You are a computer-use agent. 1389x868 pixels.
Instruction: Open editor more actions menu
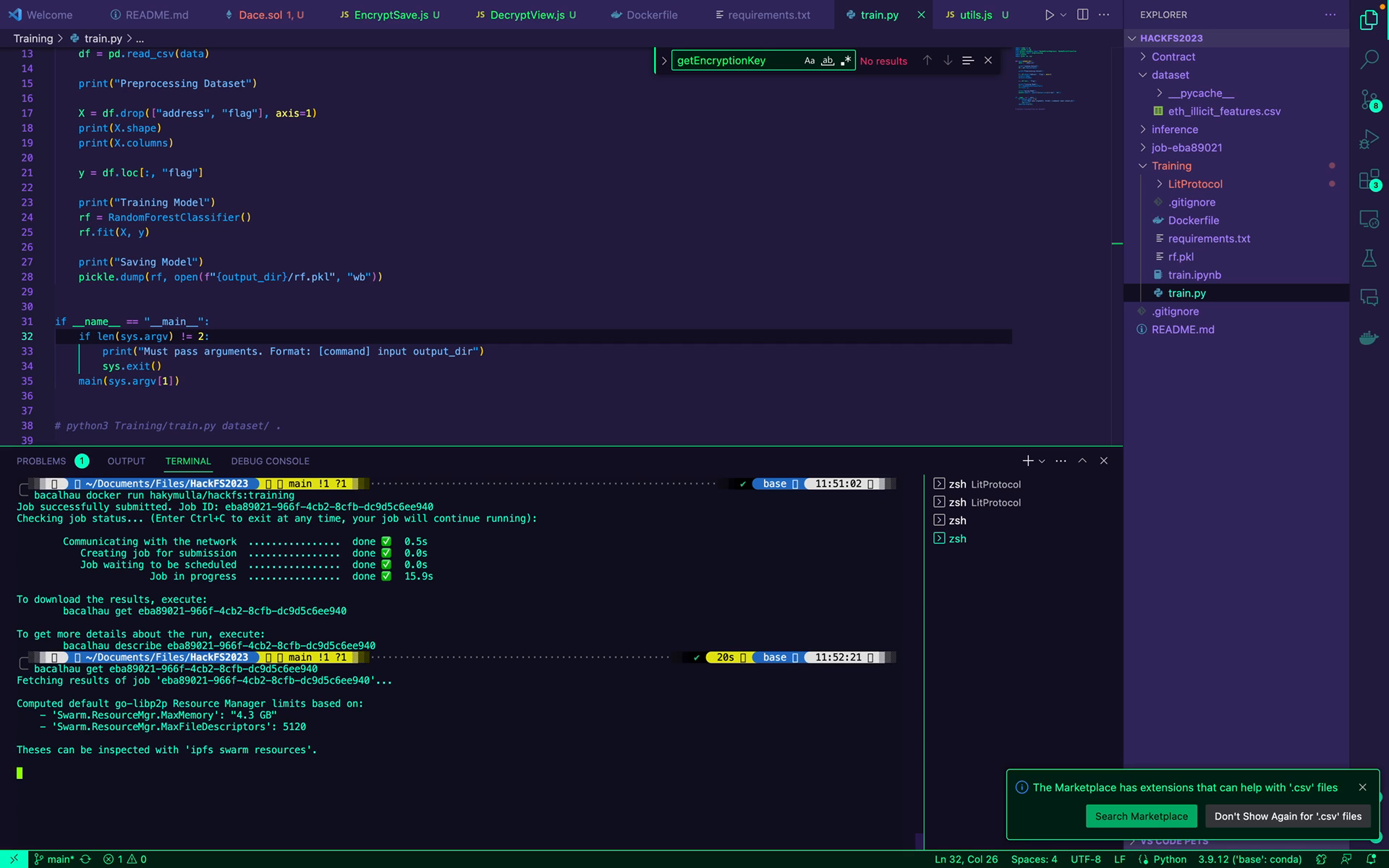click(1104, 14)
